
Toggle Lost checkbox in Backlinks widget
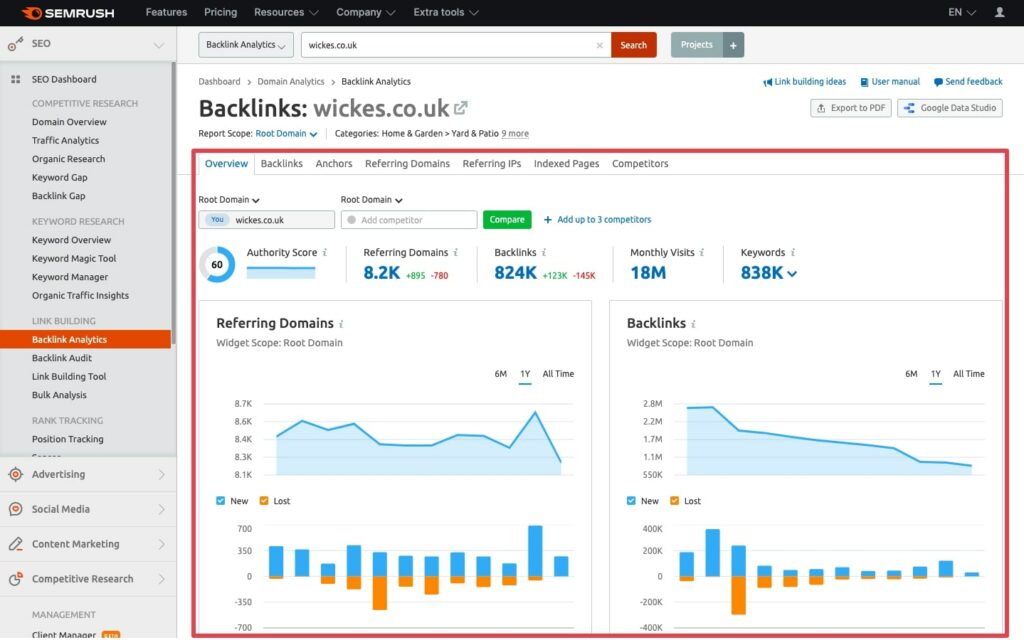(x=675, y=501)
